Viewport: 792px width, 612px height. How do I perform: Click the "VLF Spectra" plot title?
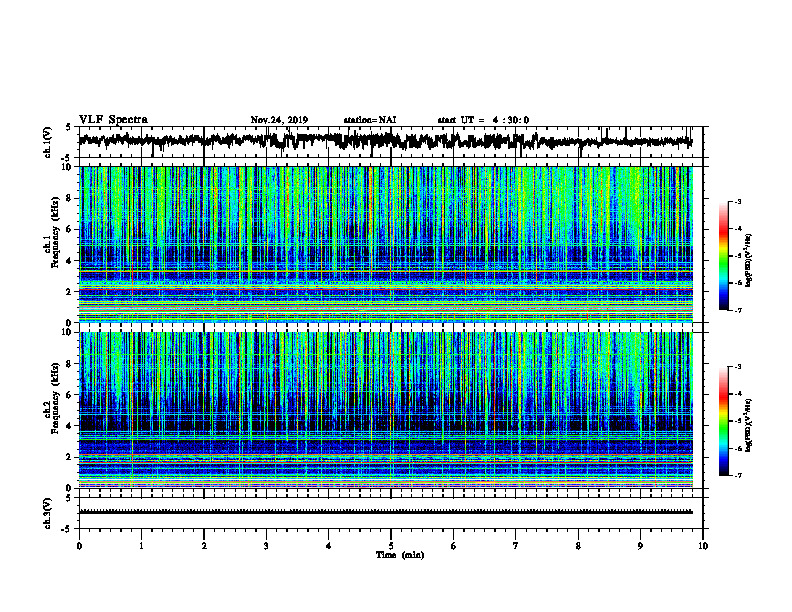(113, 120)
